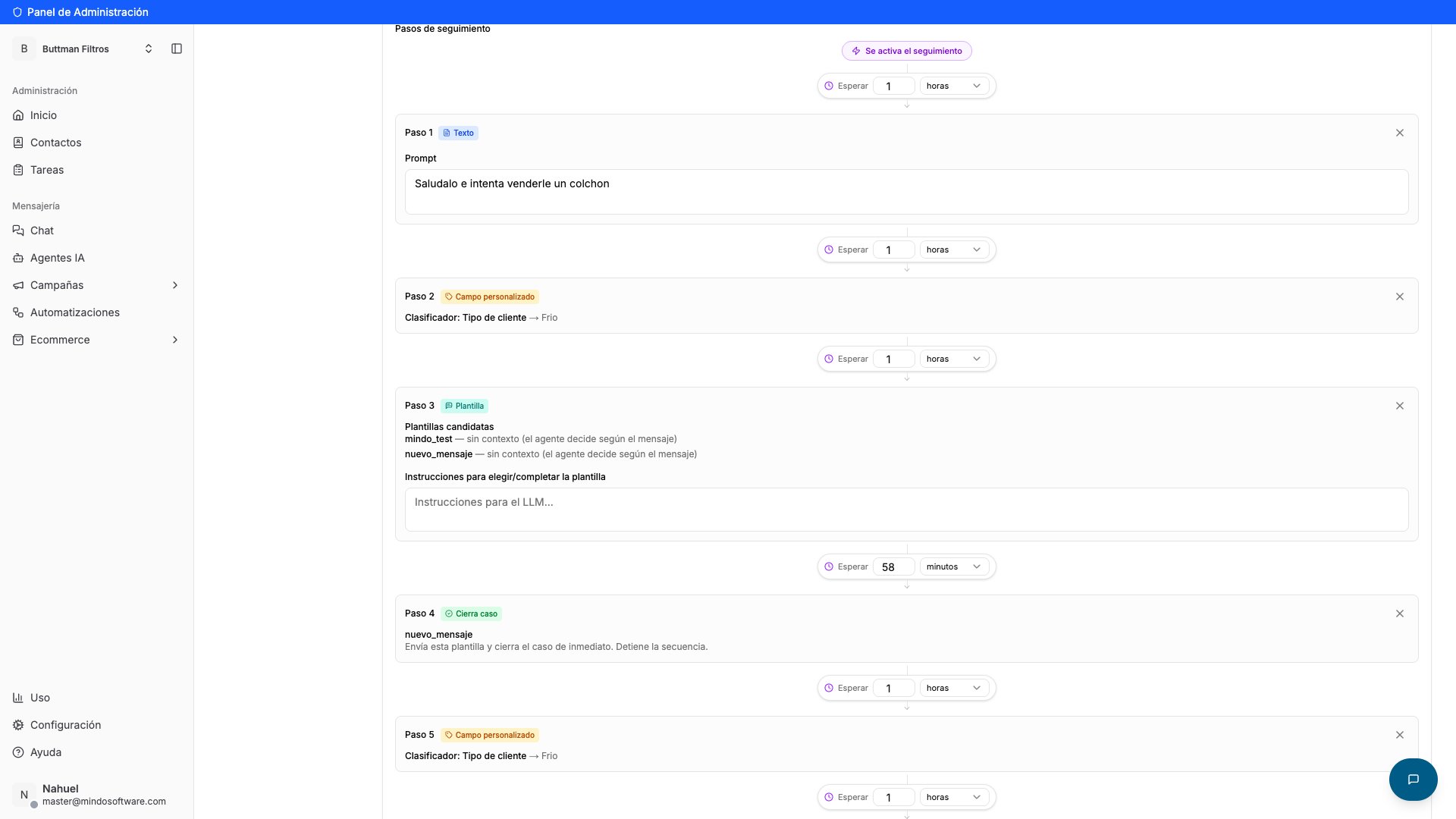Go to Inicio in sidebar
This screenshot has height=819, width=1456.
97,115
